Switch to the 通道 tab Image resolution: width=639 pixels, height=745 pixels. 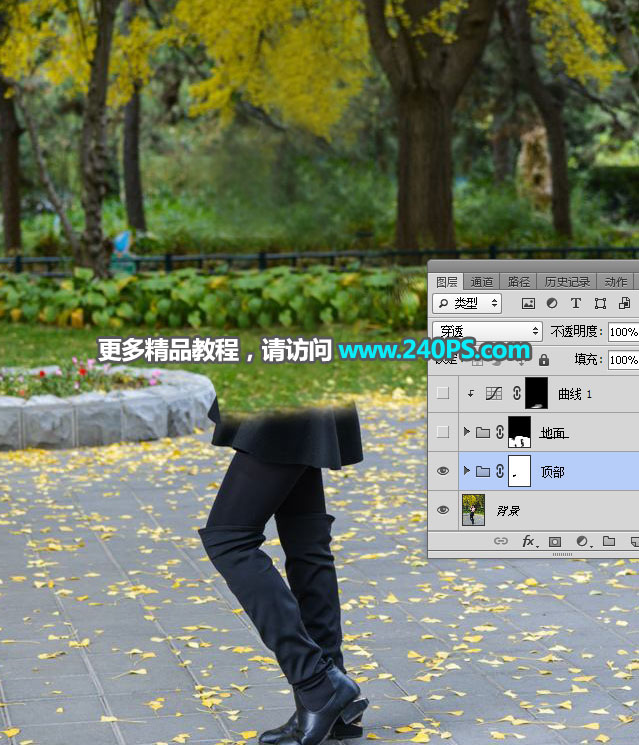pyautogui.click(x=481, y=282)
